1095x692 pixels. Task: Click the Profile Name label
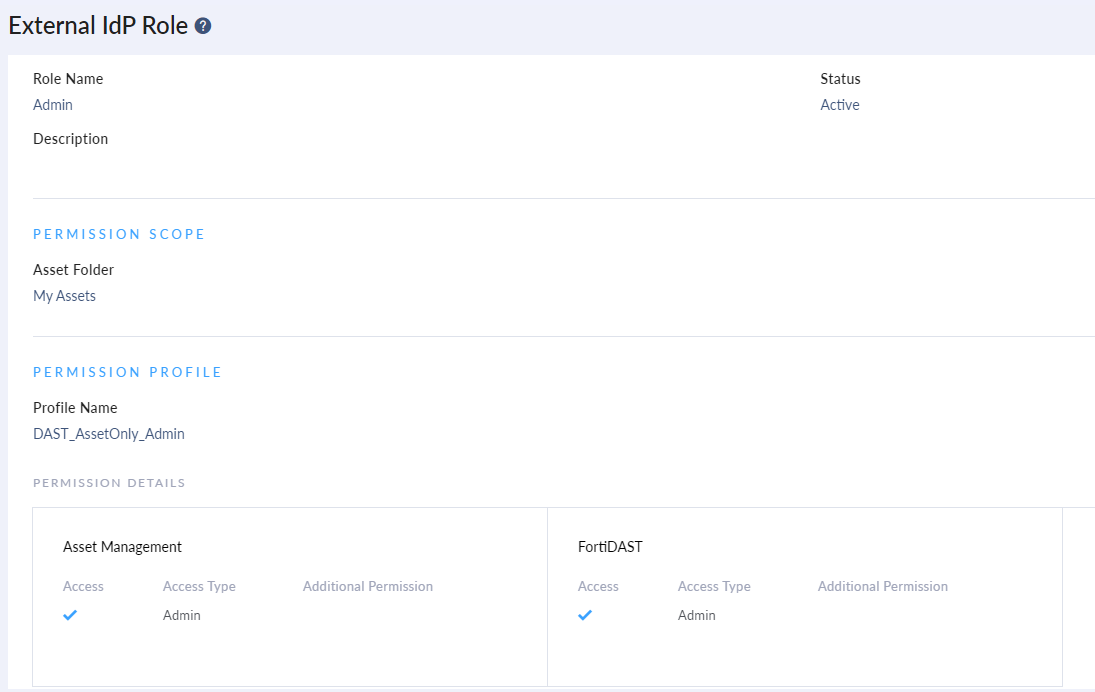click(x=75, y=408)
